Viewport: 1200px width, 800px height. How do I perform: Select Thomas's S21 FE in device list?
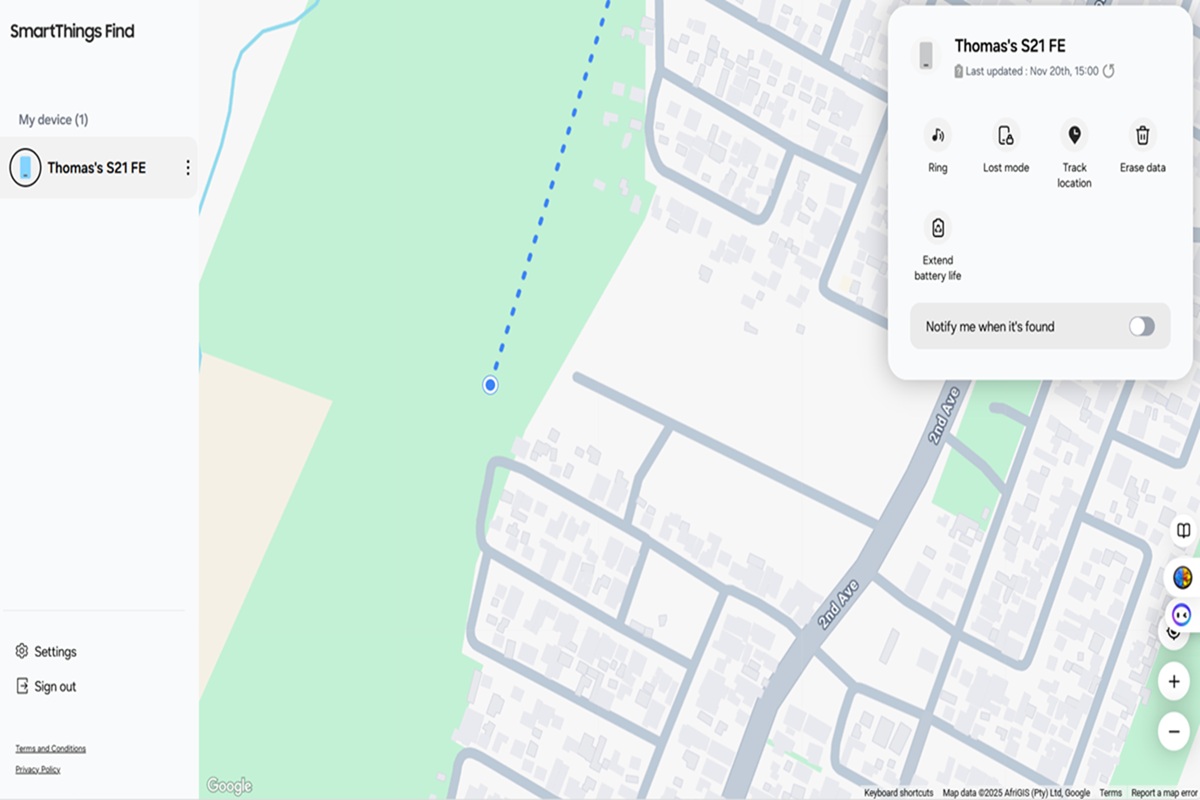(98, 168)
